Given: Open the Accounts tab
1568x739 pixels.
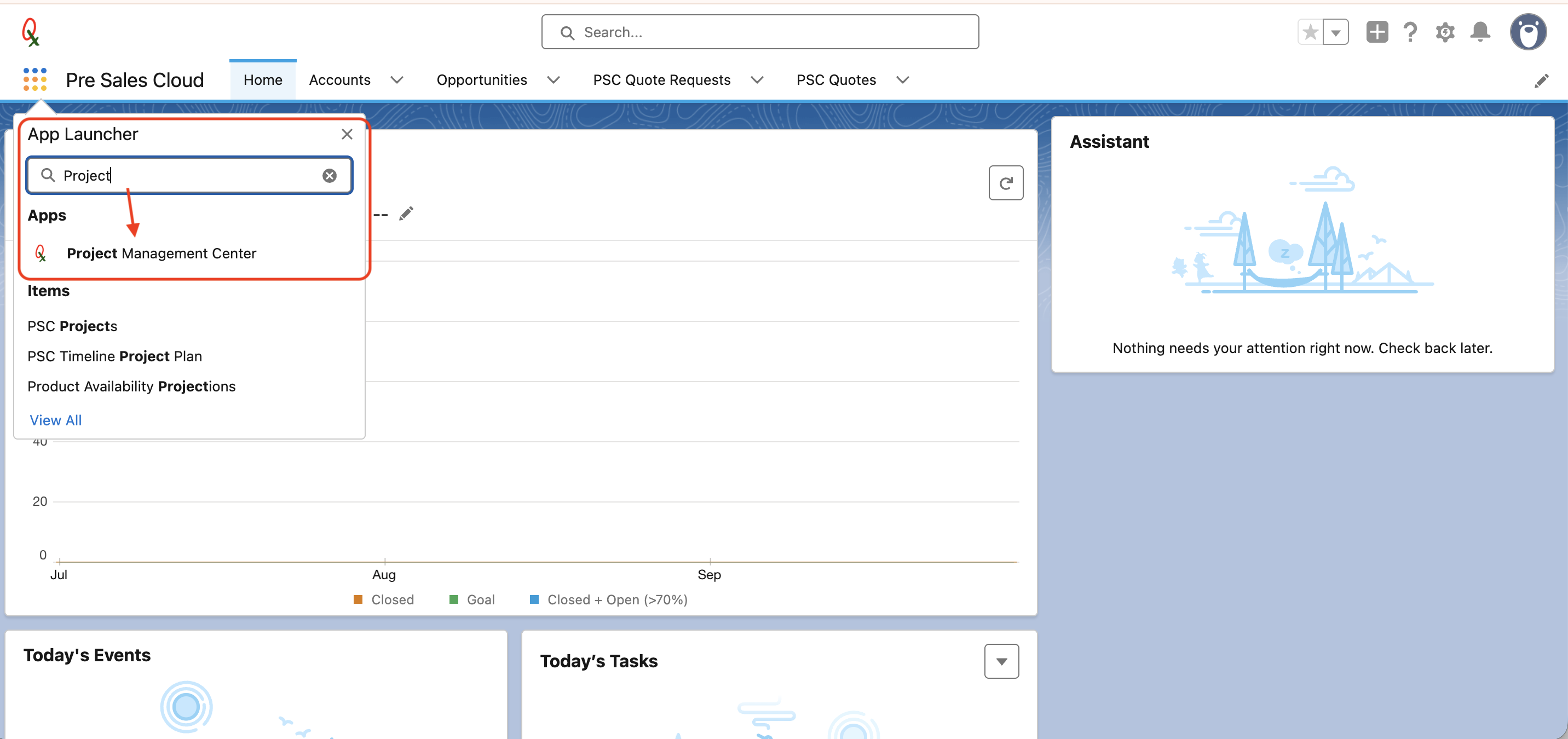Looking at the screenshot, I should pos(339,80).
